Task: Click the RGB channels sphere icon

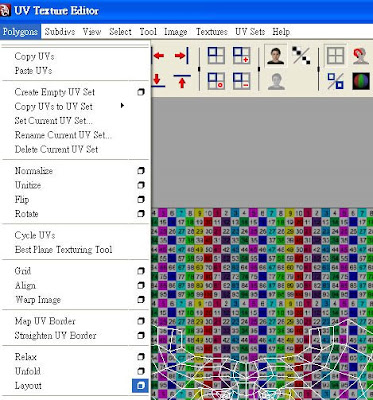Action: tap(361, 81)
